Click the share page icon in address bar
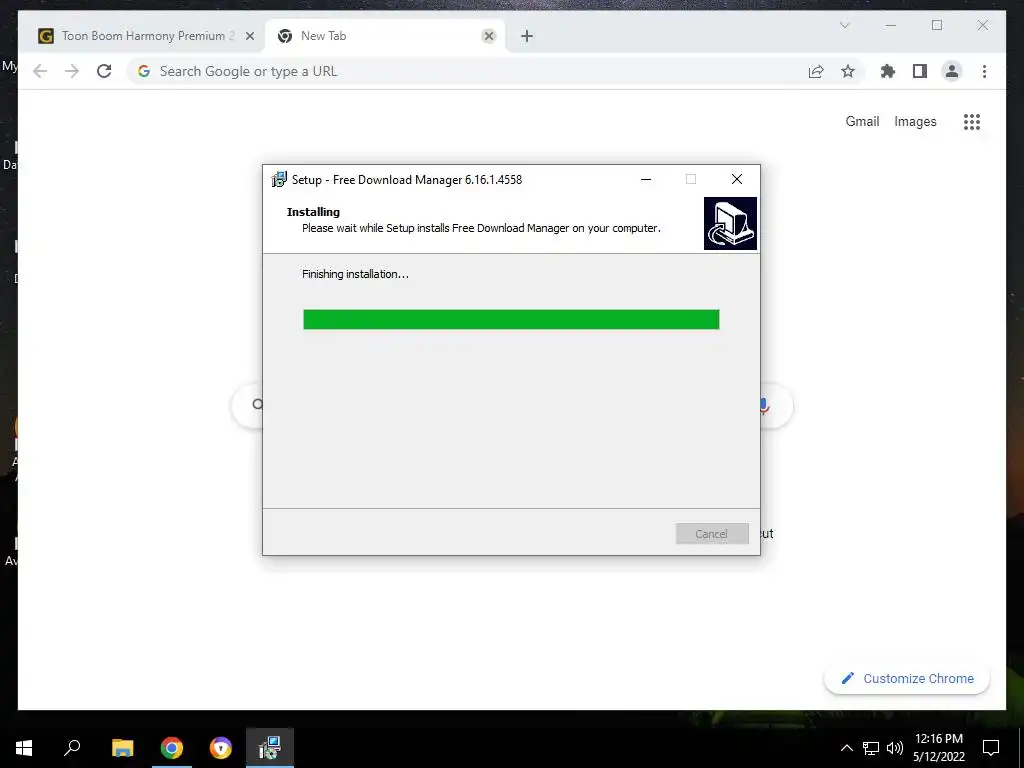Image resolution: width=1024 pixels, height=768 pixels. click(x=816, y=71)
